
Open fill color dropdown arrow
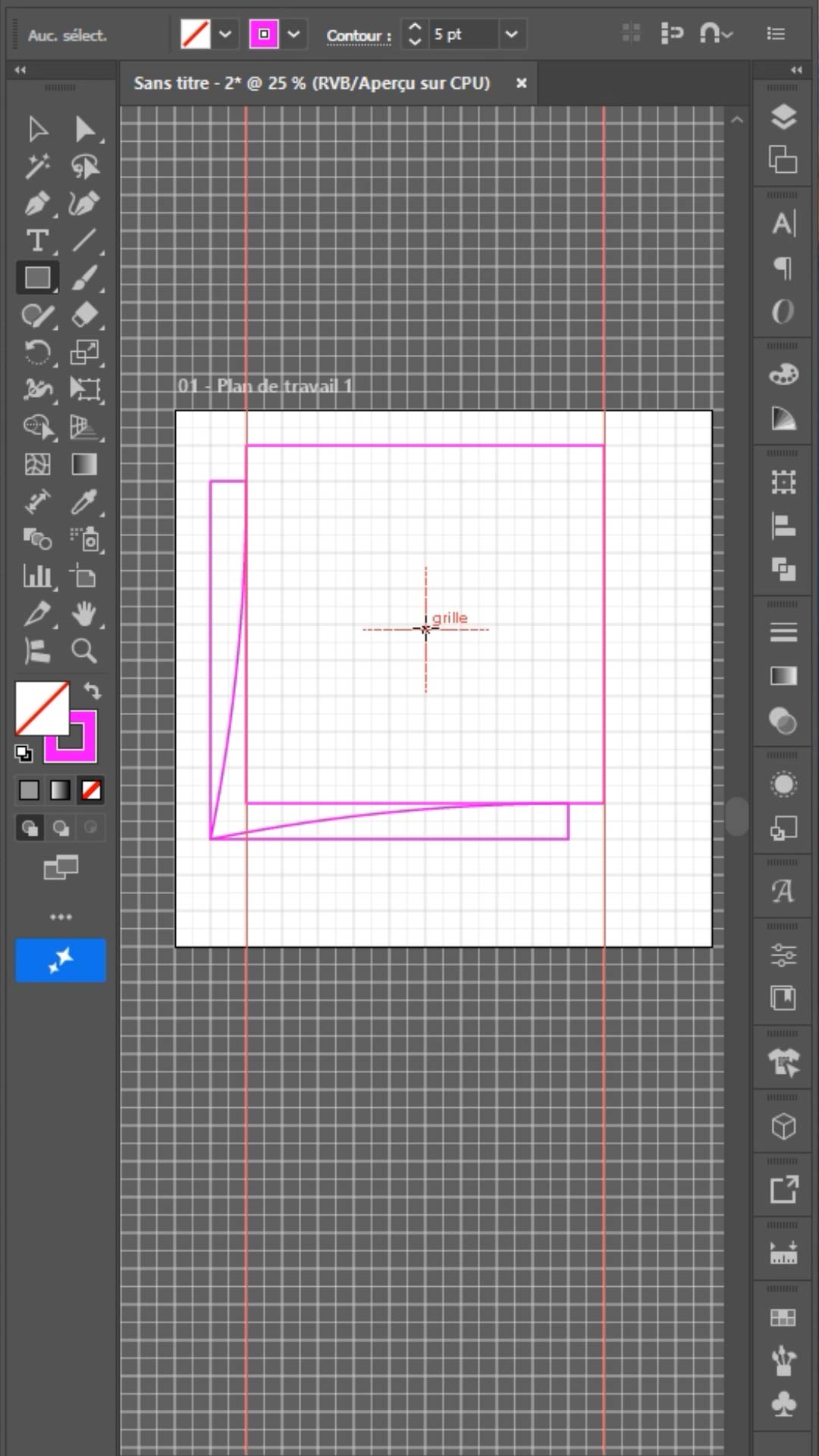(225, 34)
